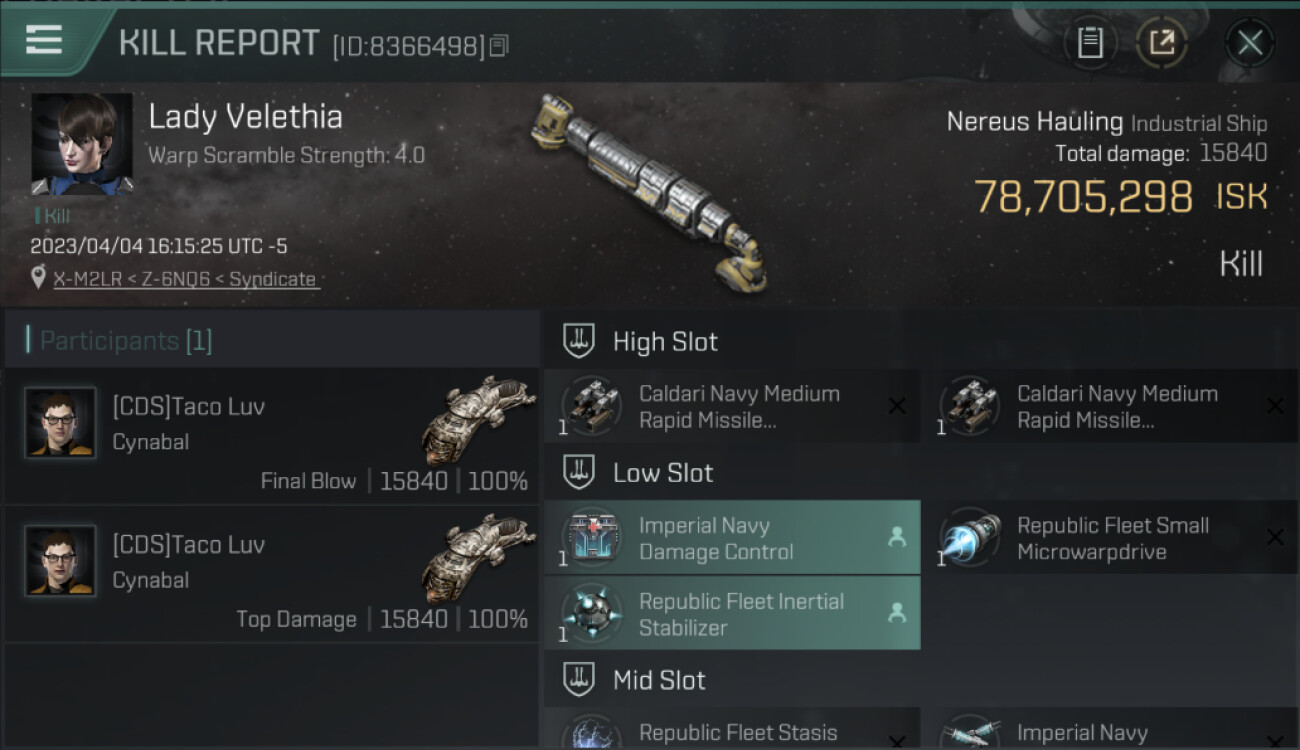Select the Imperial Navy Damage Control module
The image size is (1300, 750).
(x=732, y=538)
